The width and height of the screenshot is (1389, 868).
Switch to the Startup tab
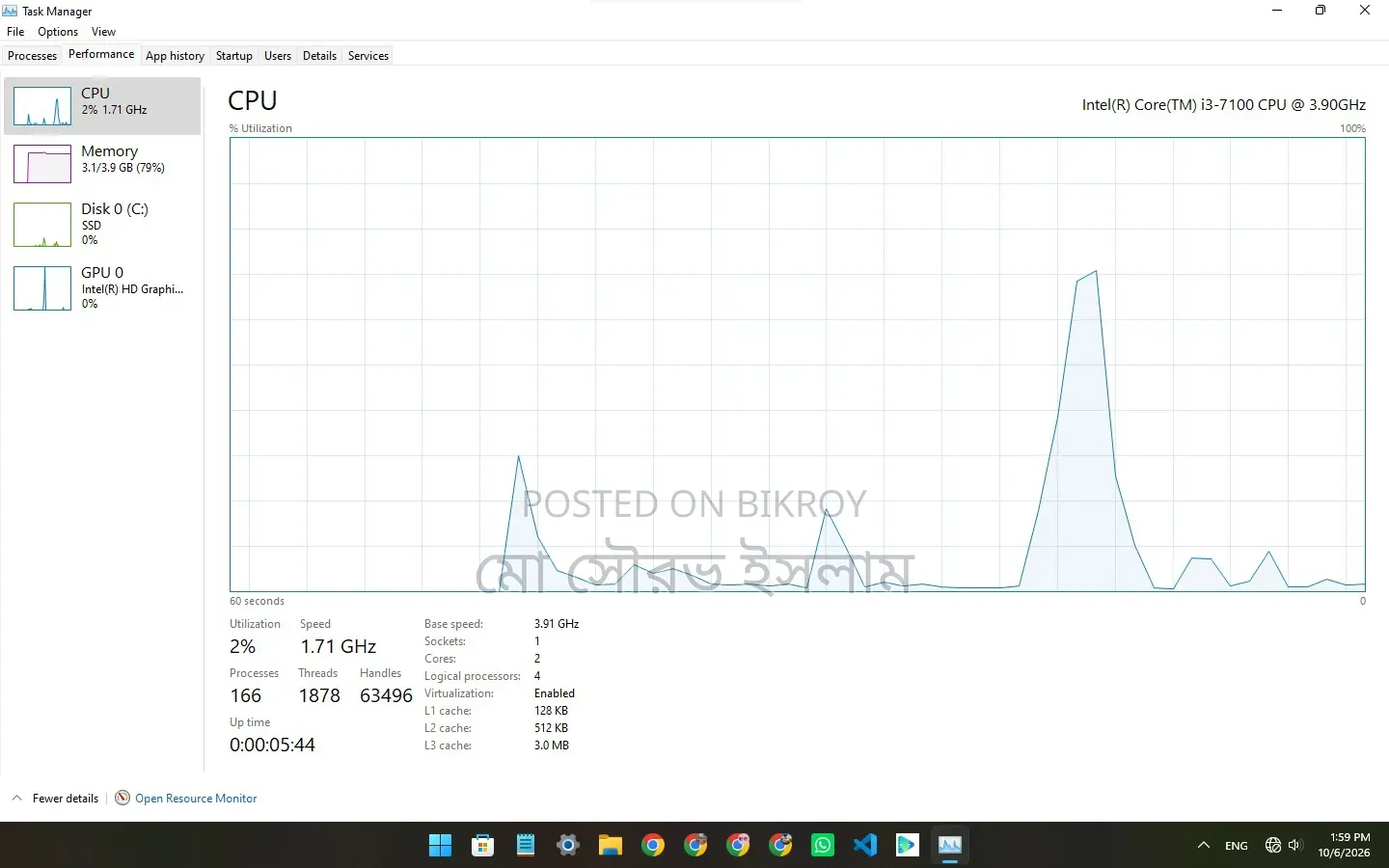[x=233, y=56]
